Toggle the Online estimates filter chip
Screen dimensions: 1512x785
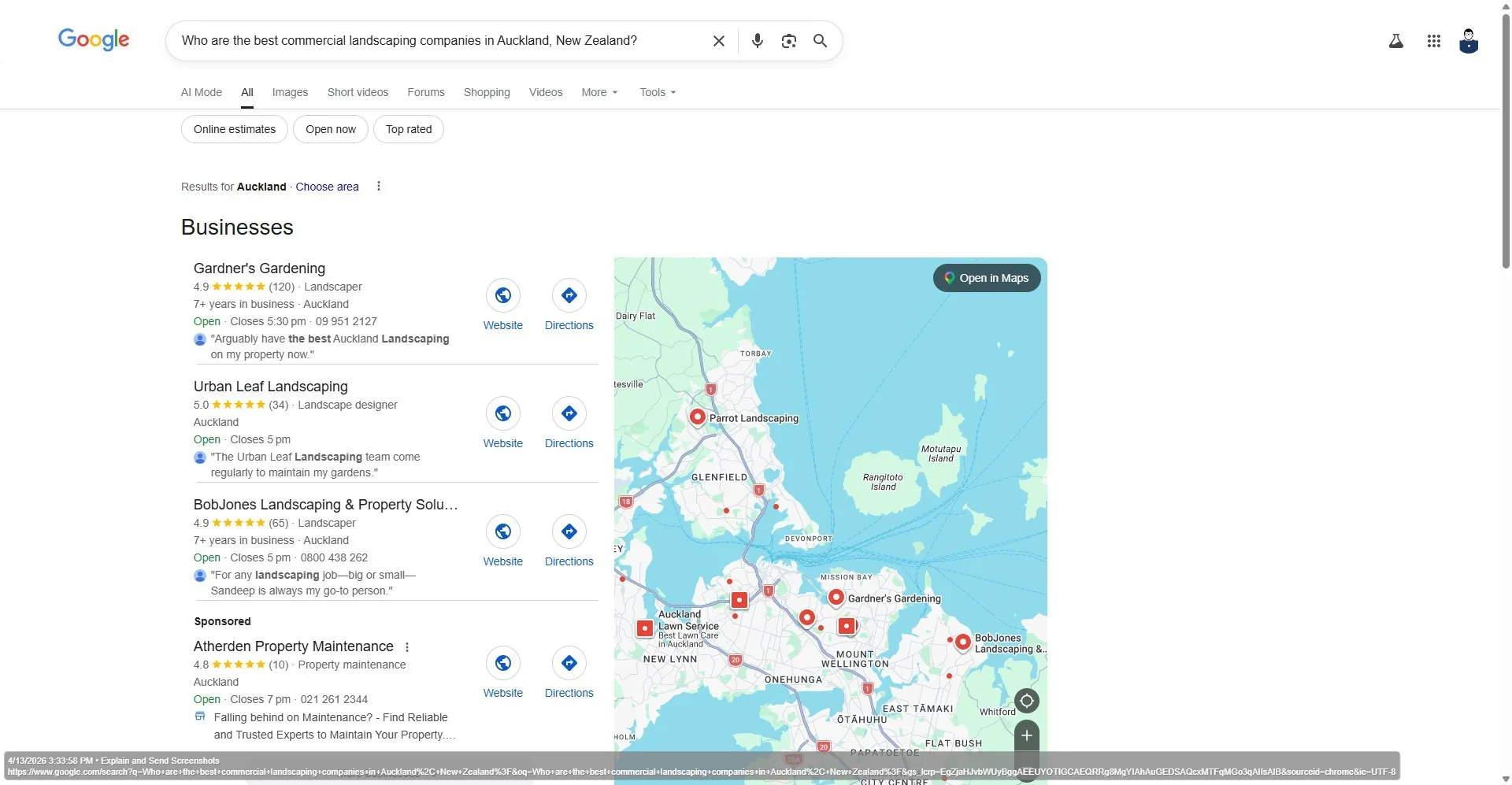pyautogui.click(x=235, y=129)
